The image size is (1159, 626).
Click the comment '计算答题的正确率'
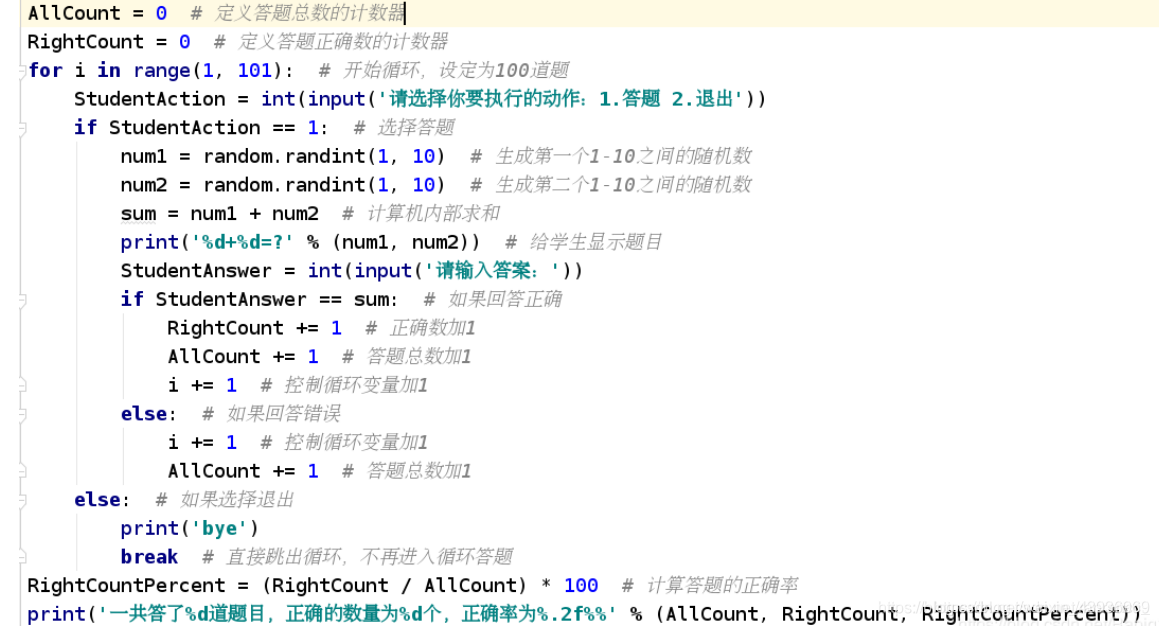[722, 586]
